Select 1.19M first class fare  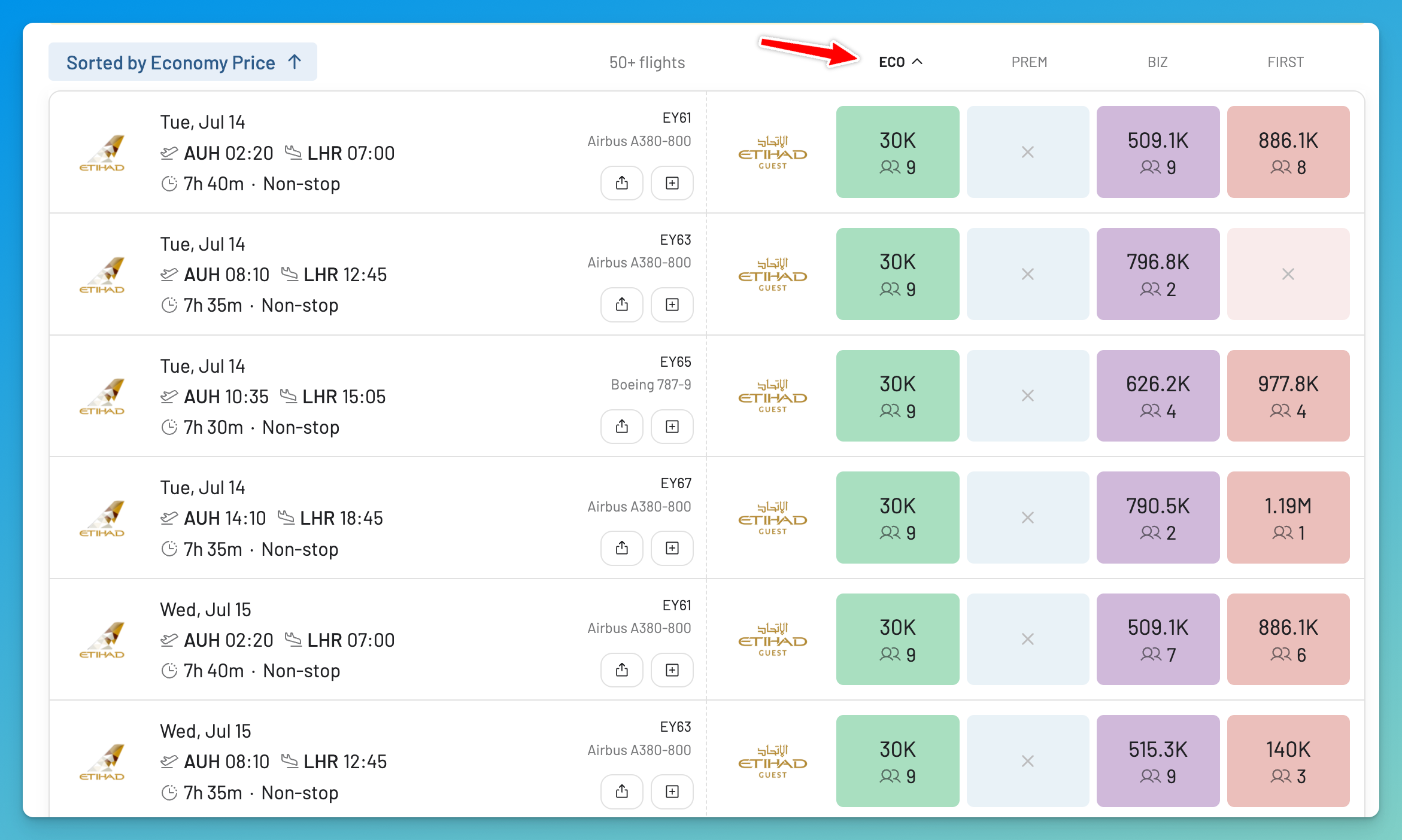(x=1288, y=518)
